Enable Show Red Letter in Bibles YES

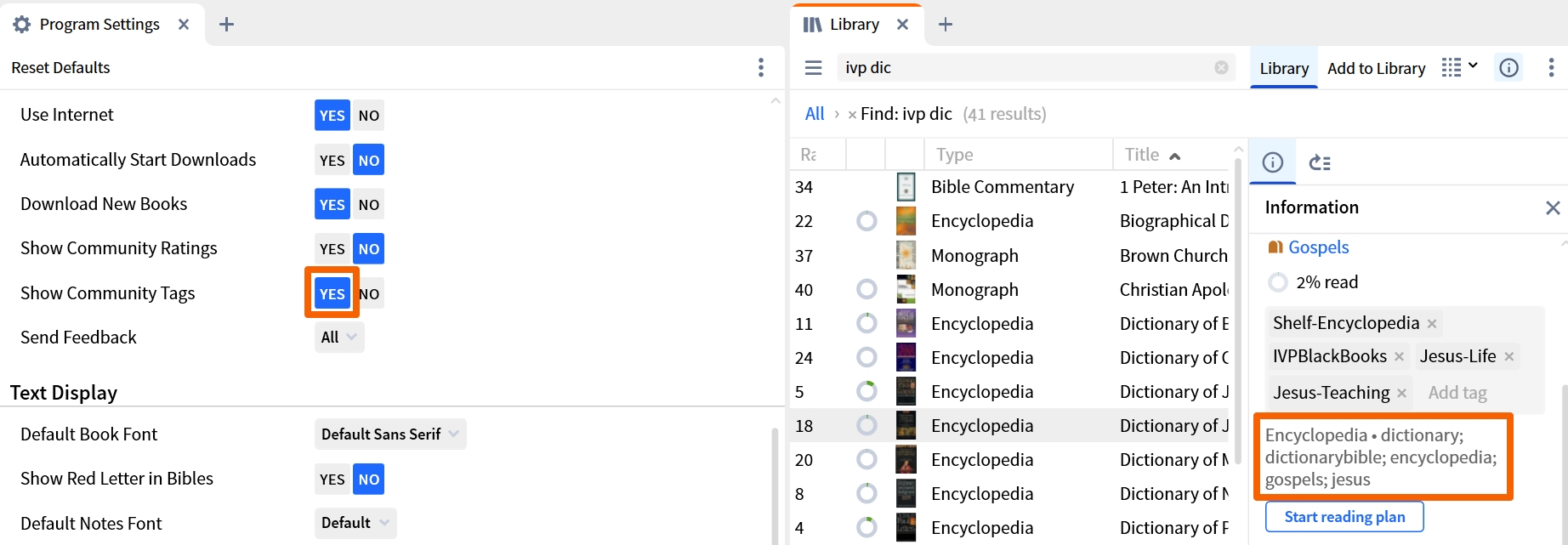[332, 479]
